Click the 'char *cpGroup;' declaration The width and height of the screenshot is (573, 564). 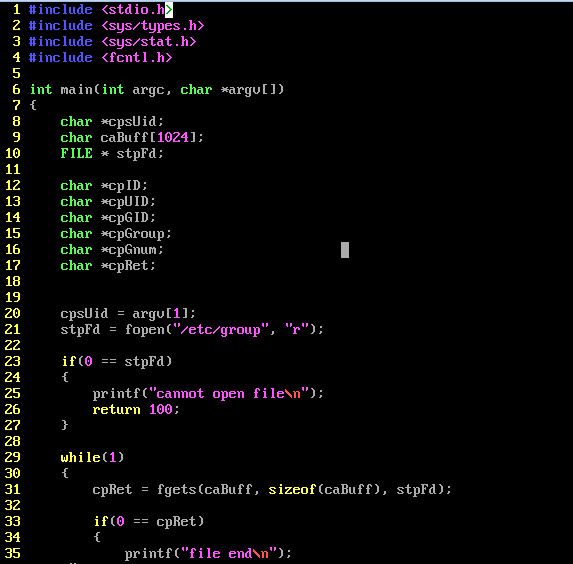pyautogui.click(x=116, y=234)
